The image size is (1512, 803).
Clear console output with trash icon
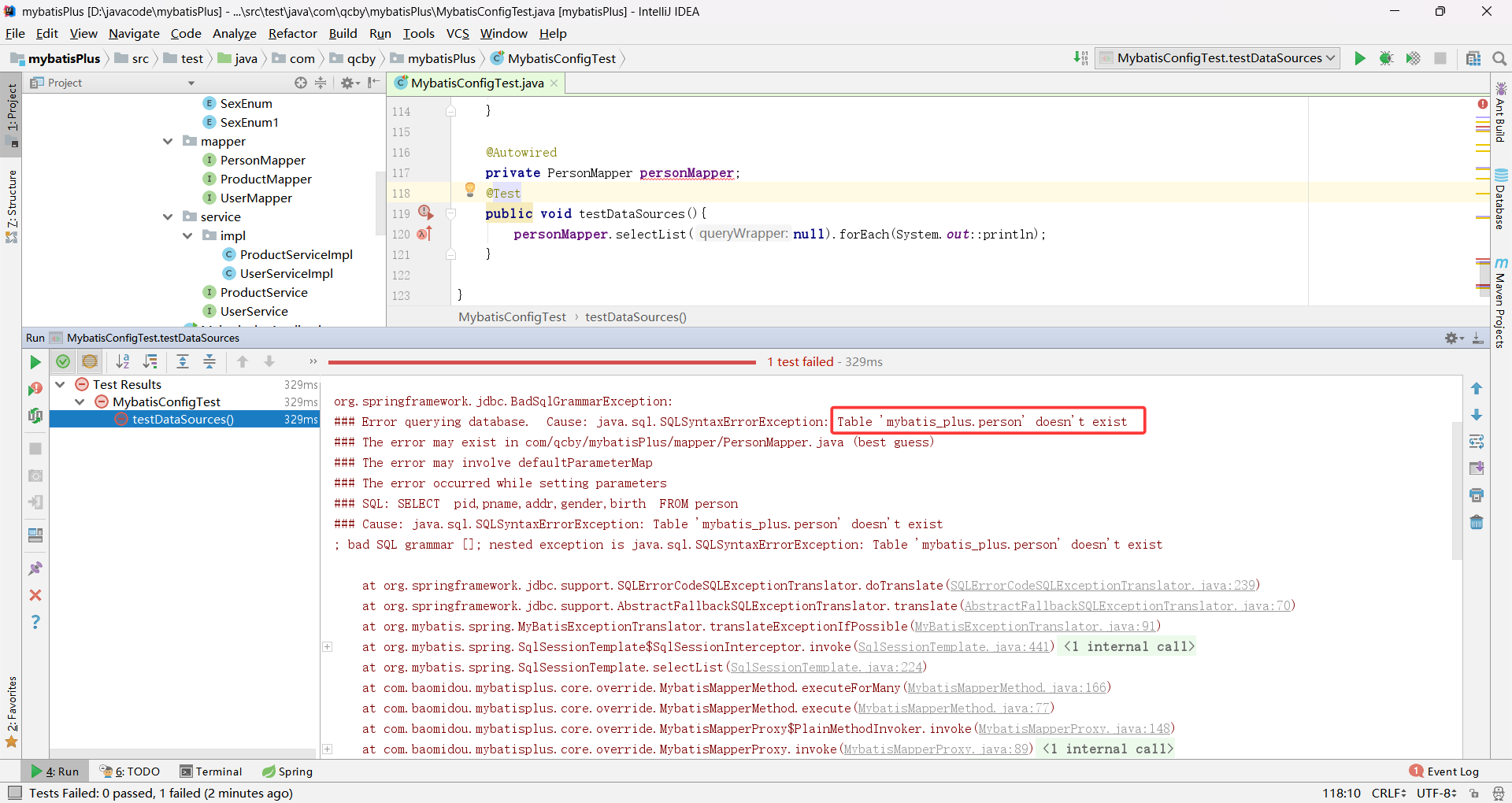[1477, 522]
